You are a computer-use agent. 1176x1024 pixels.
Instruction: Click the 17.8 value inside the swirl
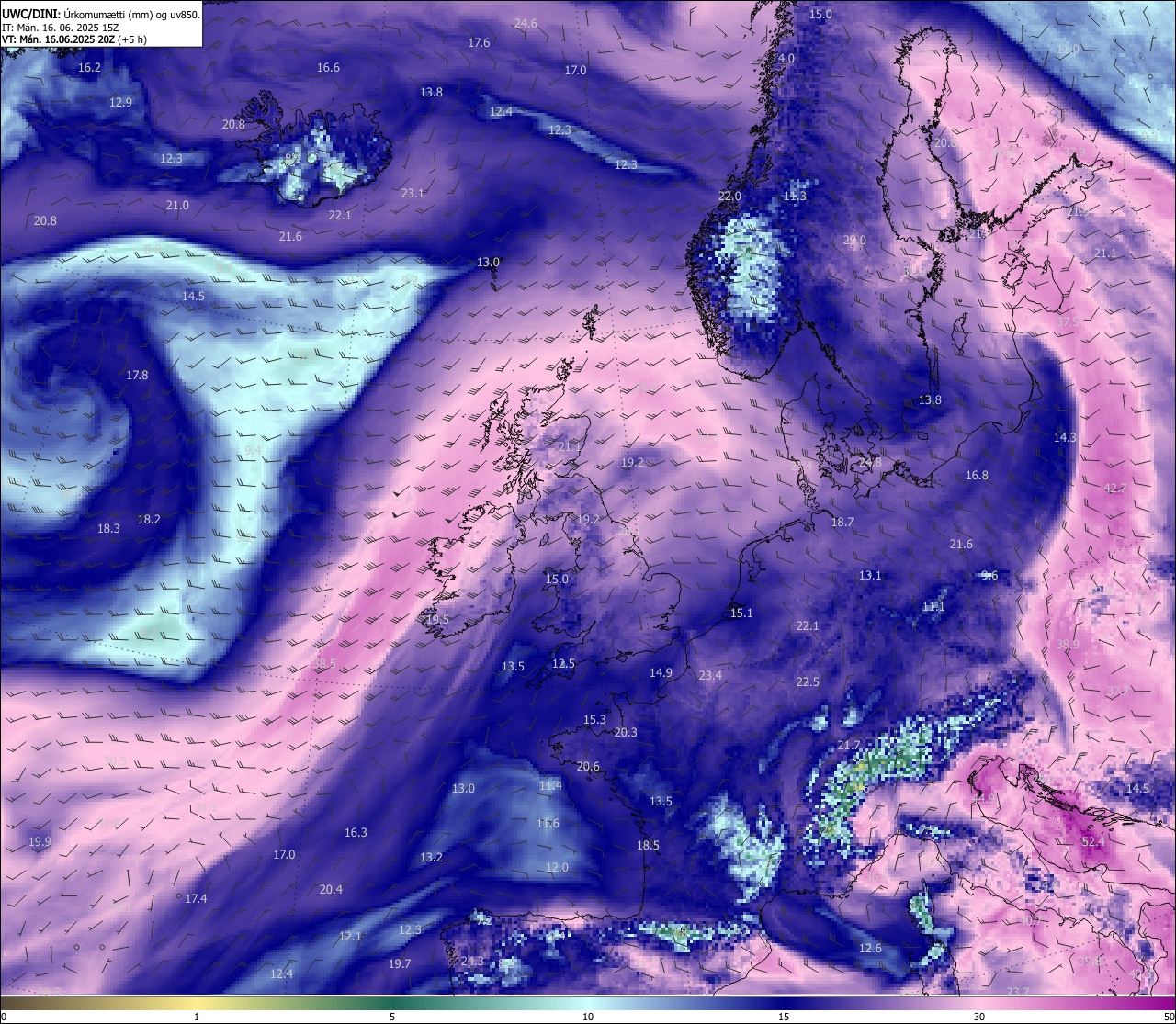tap(137, 376)
